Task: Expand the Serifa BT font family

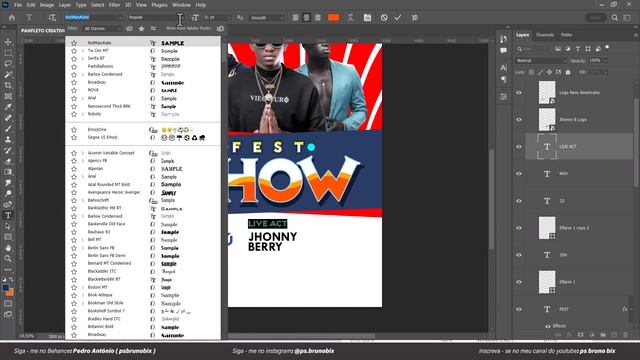Action: [83, 58]
